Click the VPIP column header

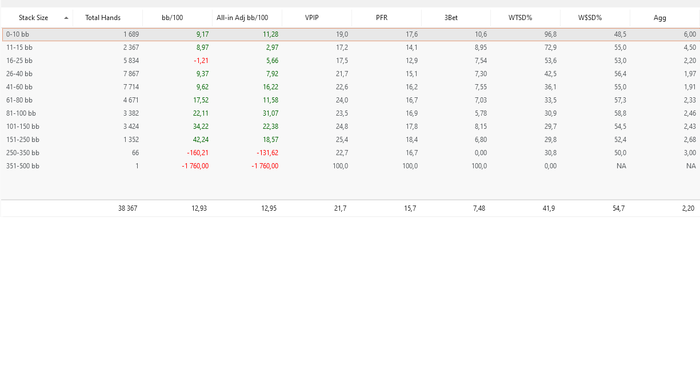tap(317, 18)
